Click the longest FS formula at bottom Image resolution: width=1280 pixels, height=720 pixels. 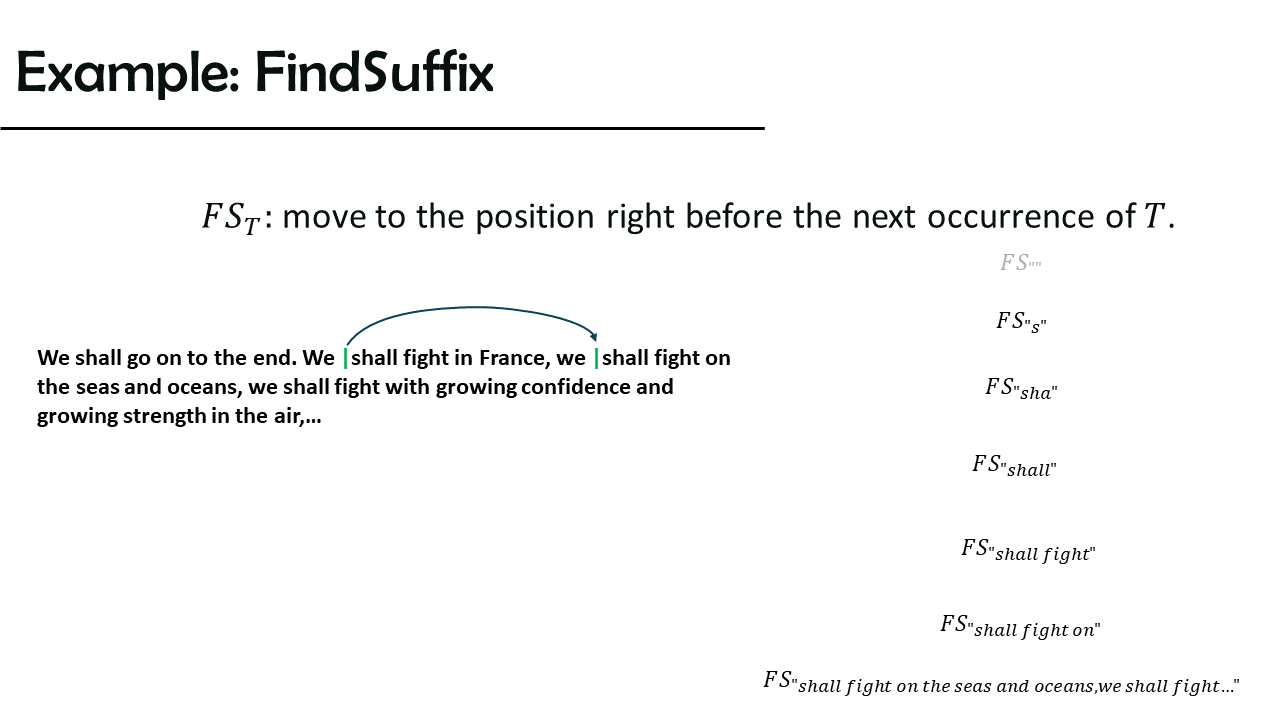coord(1001,683)
